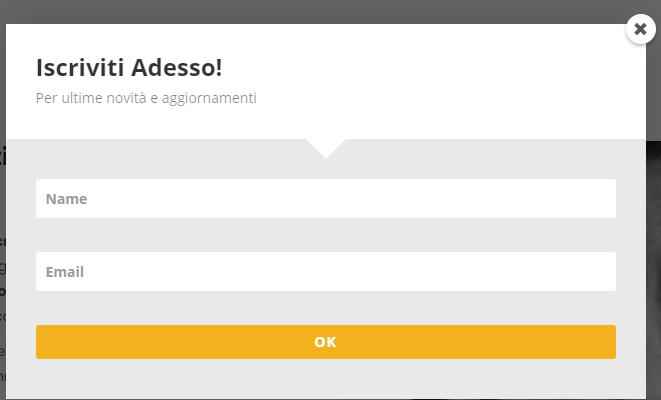Click the white triangular pointer below the header
661x400 pixels.
pos(326,147)
